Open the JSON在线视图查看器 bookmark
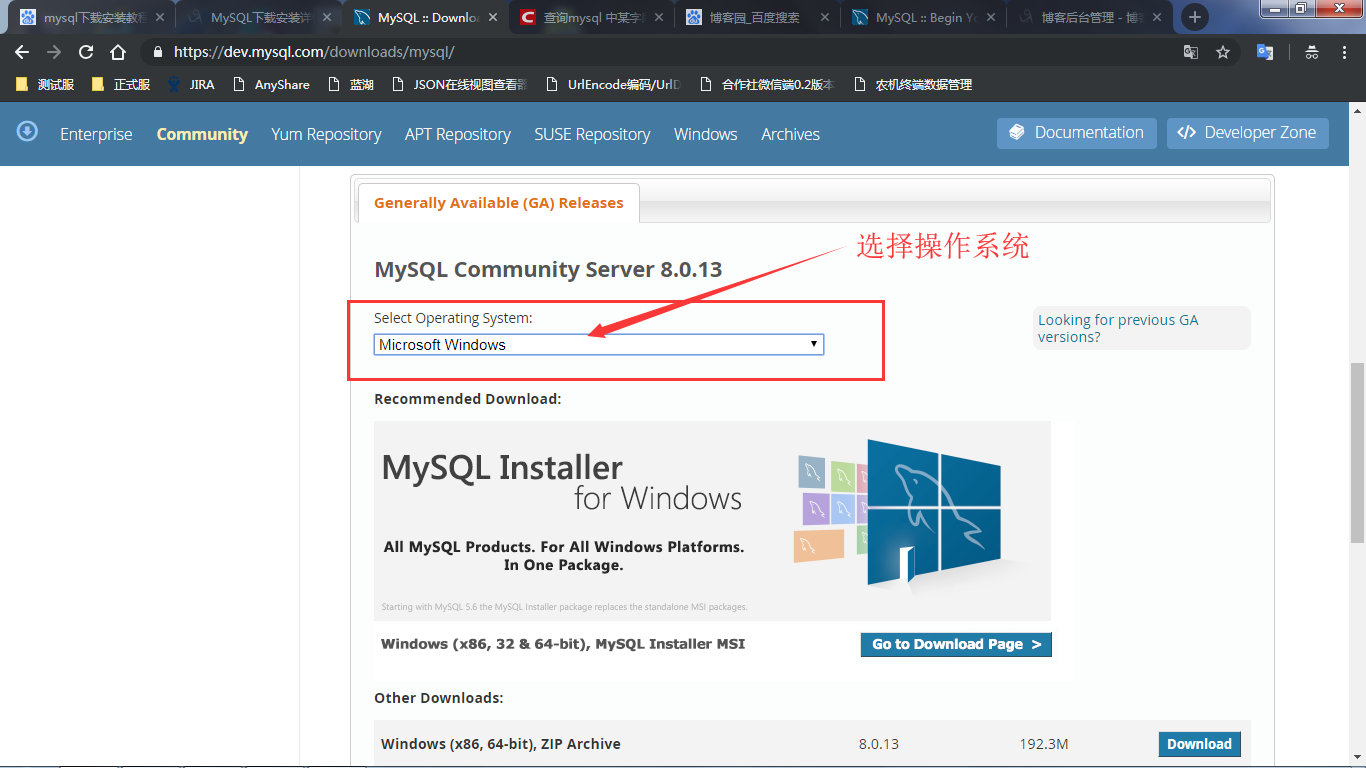 click(x=458, y=85)
